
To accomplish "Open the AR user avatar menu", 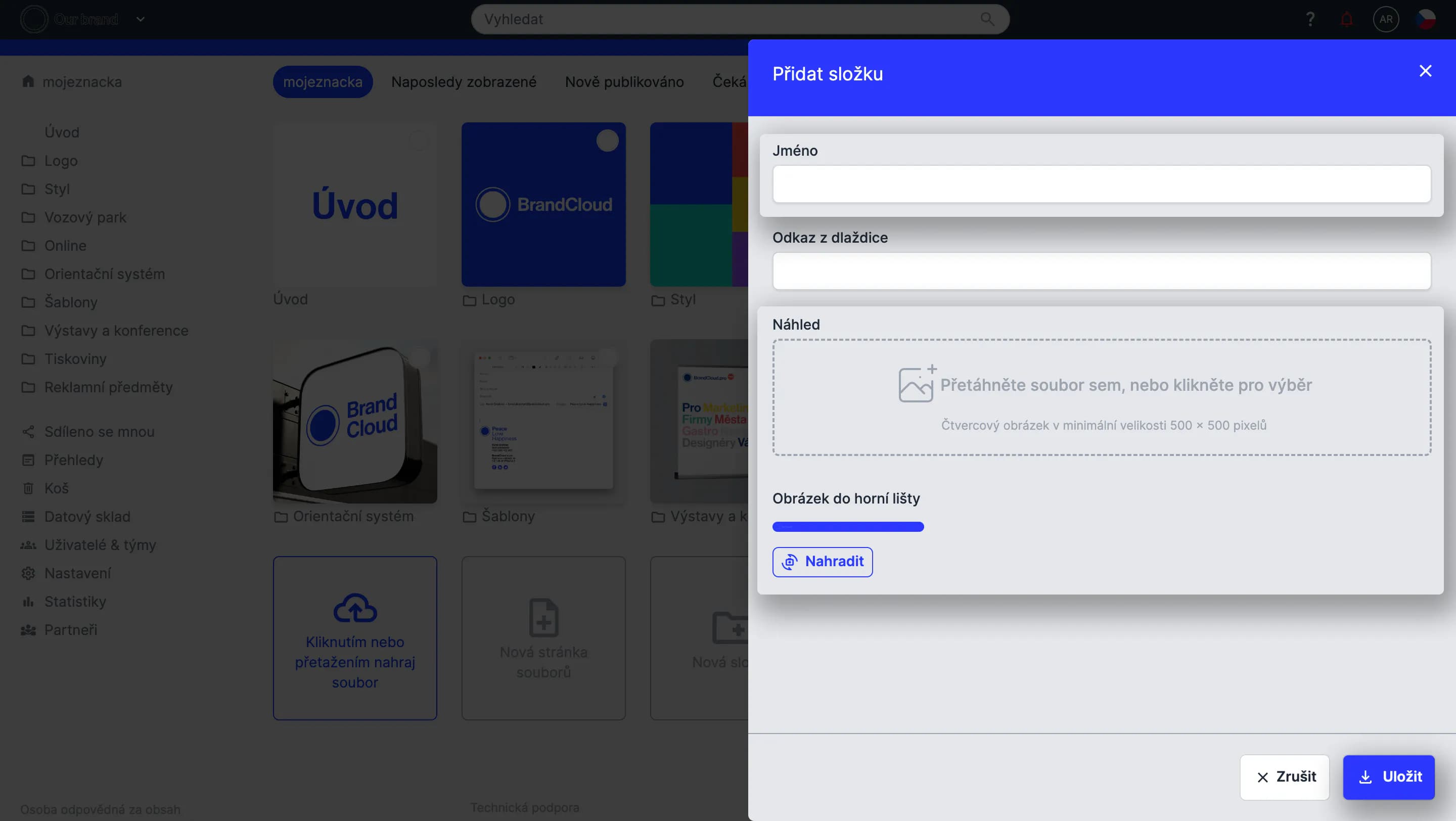I will click(x=1385, y=19).
